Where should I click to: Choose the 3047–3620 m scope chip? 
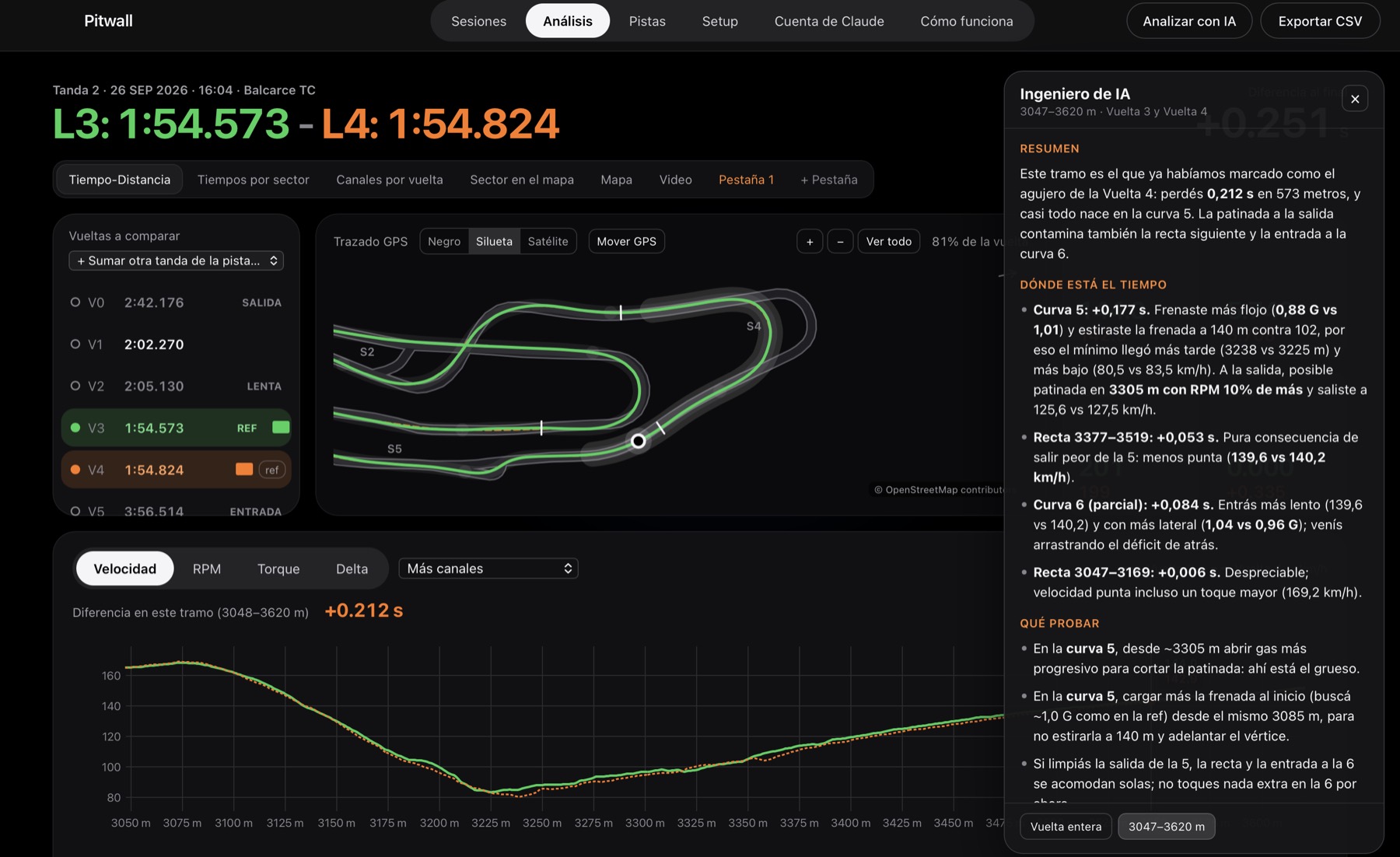[1166, 827]
